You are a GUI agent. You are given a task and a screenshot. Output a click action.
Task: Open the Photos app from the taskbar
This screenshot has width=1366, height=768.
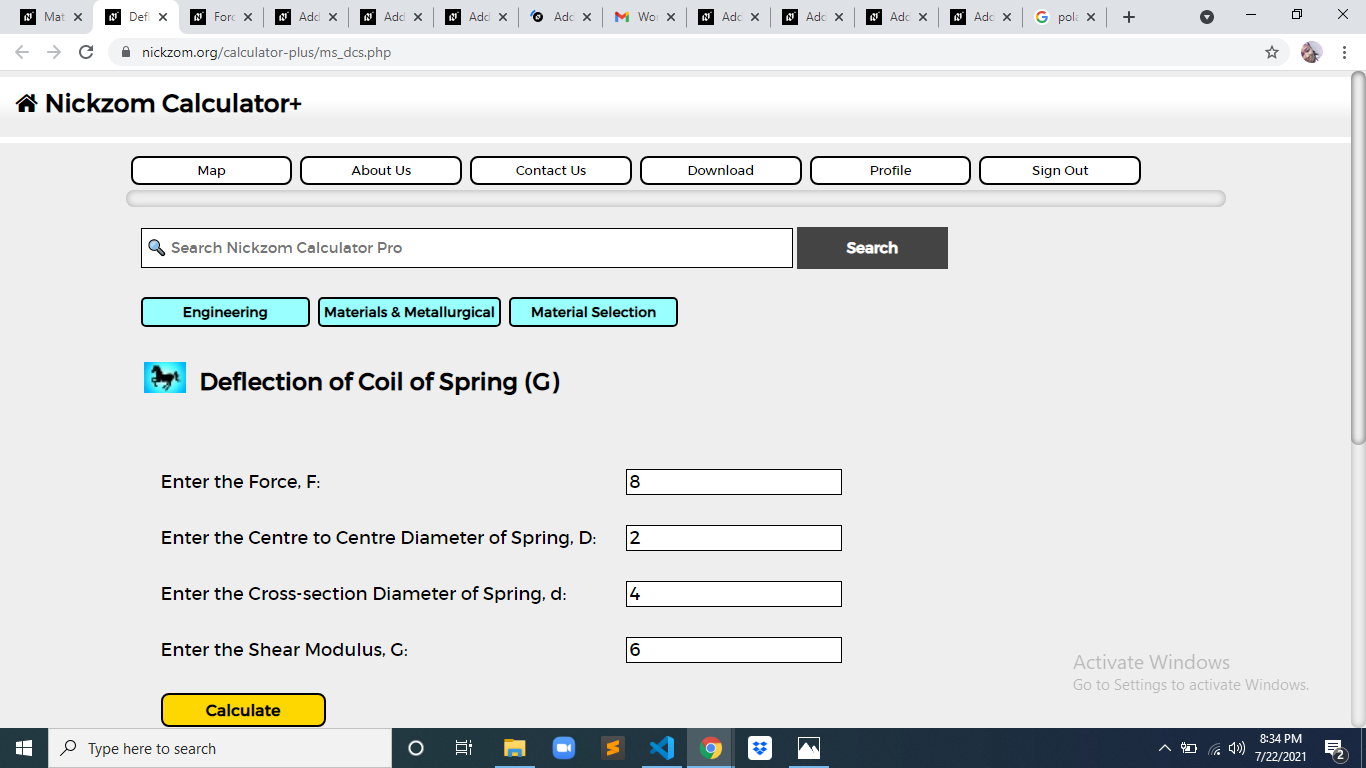click(x=809, y=748)
